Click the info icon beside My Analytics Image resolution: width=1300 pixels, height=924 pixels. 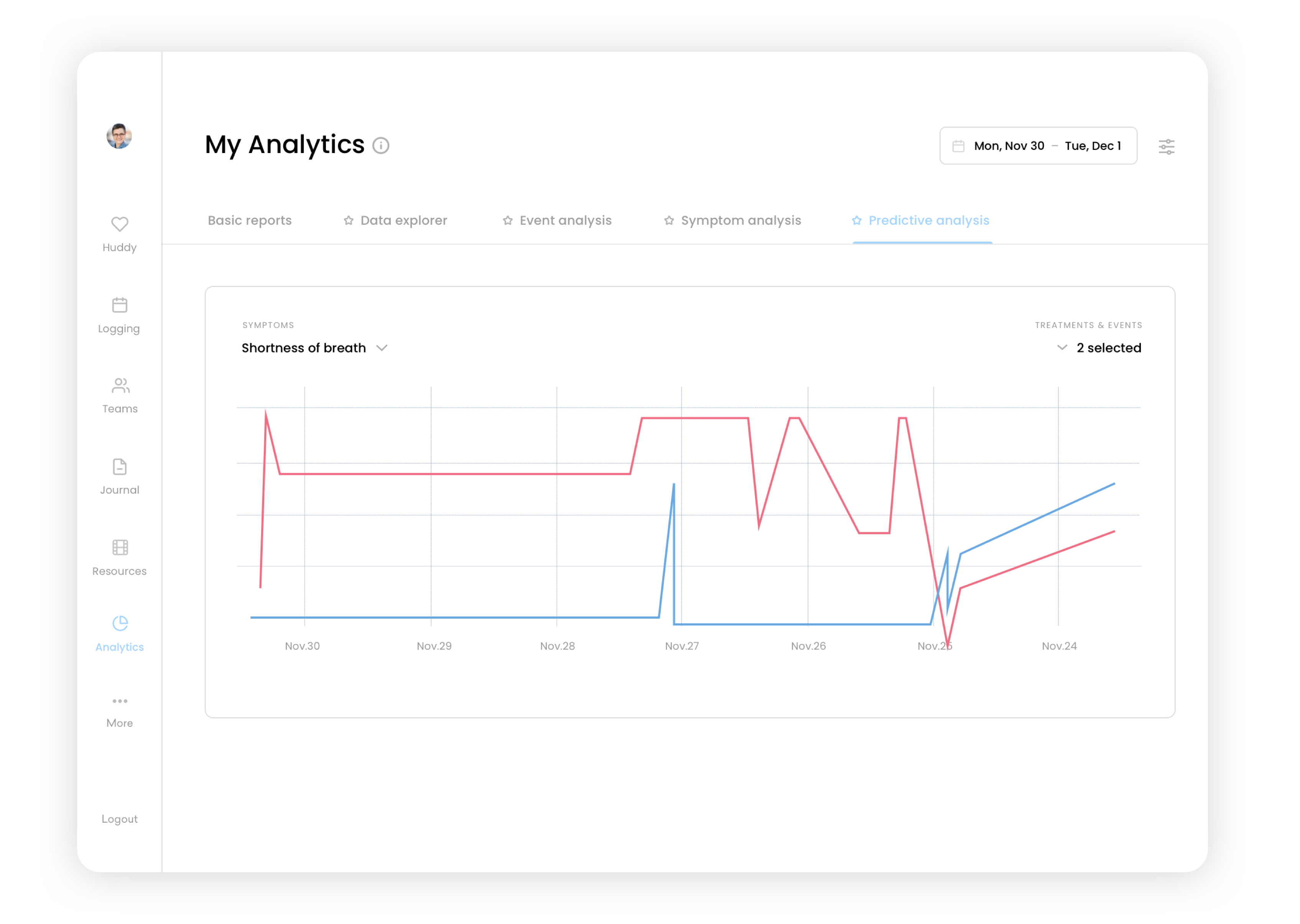point(380,146)
